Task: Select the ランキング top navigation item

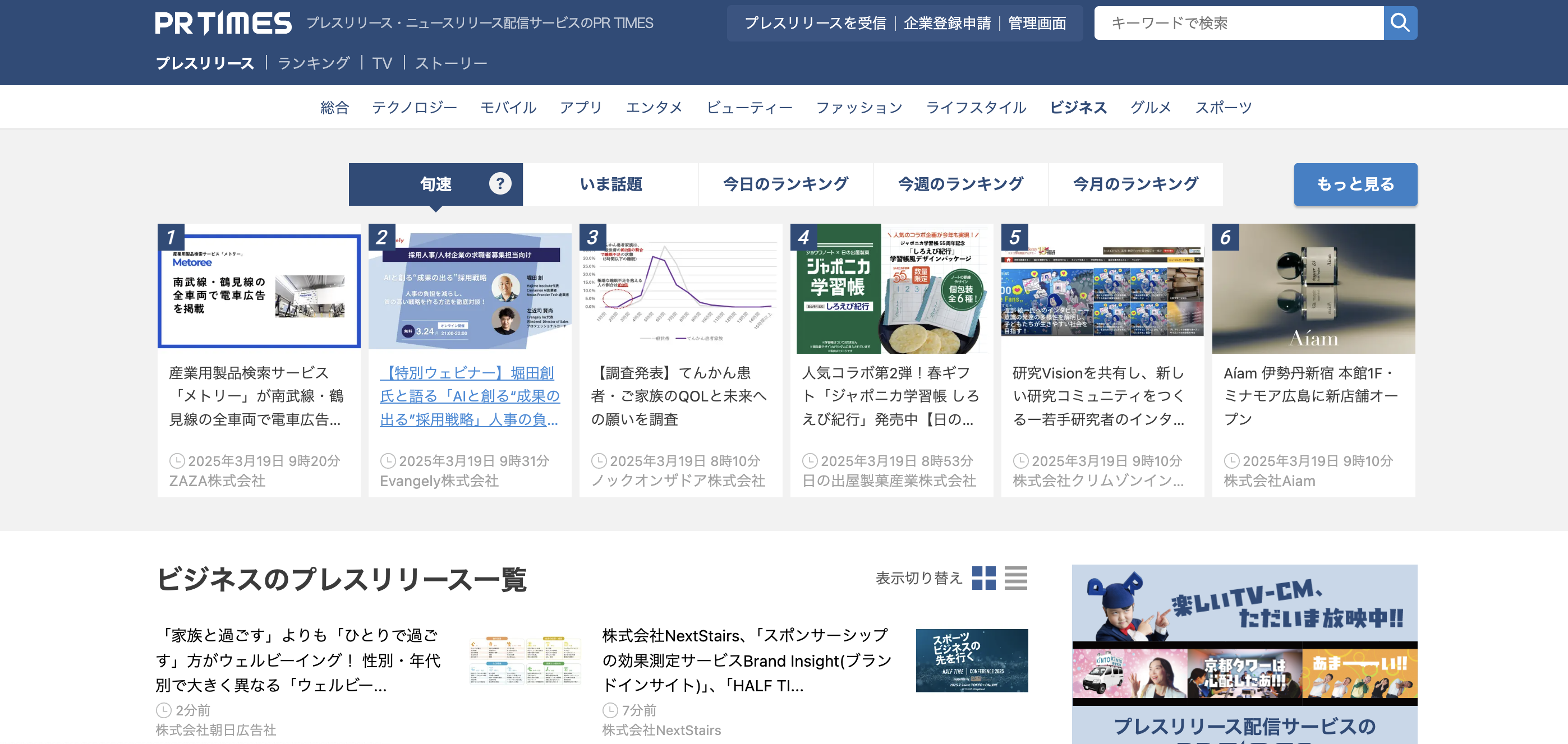Action: click(314, 63)
